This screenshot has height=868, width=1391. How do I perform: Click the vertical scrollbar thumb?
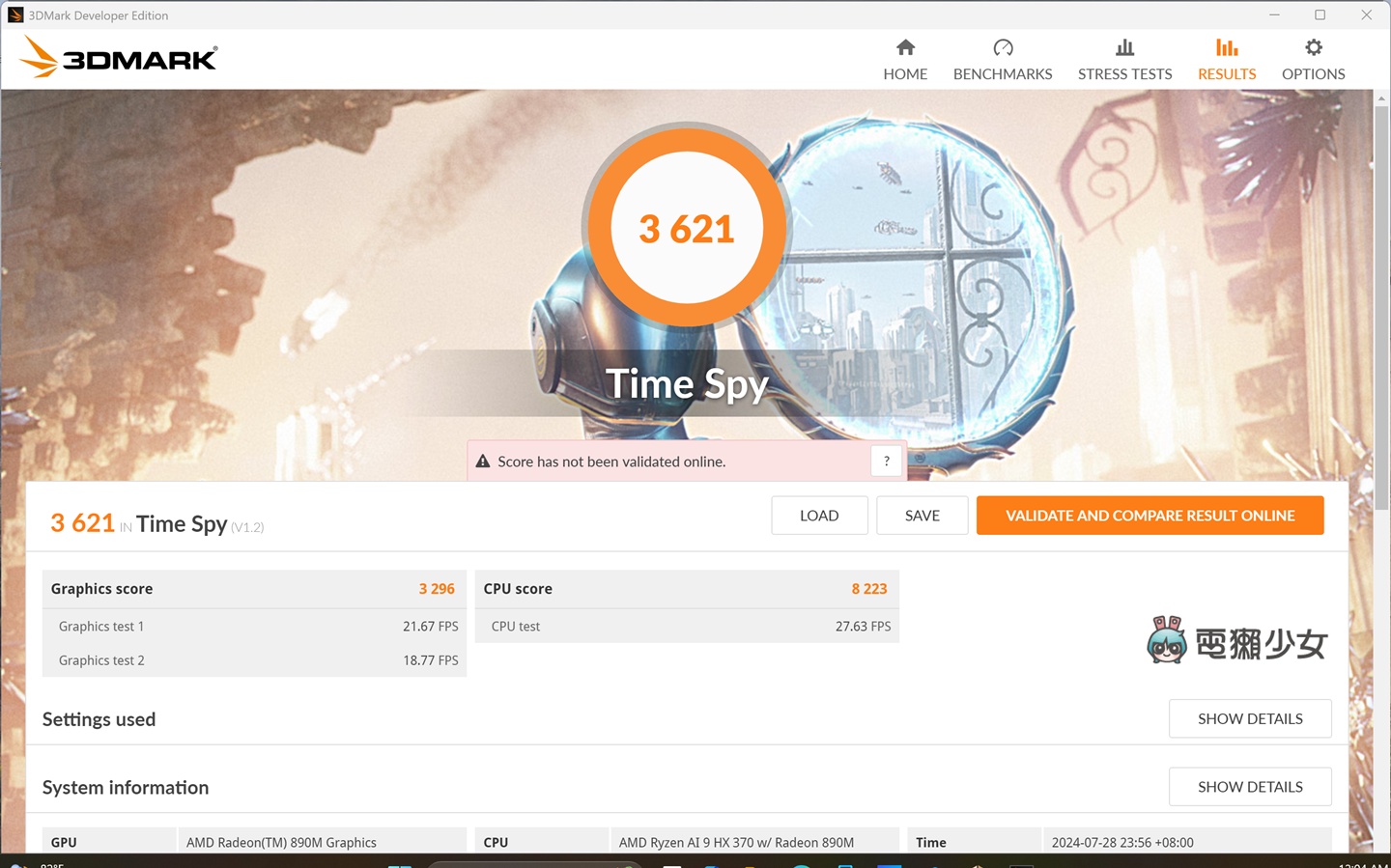[x=1382, y=309]
